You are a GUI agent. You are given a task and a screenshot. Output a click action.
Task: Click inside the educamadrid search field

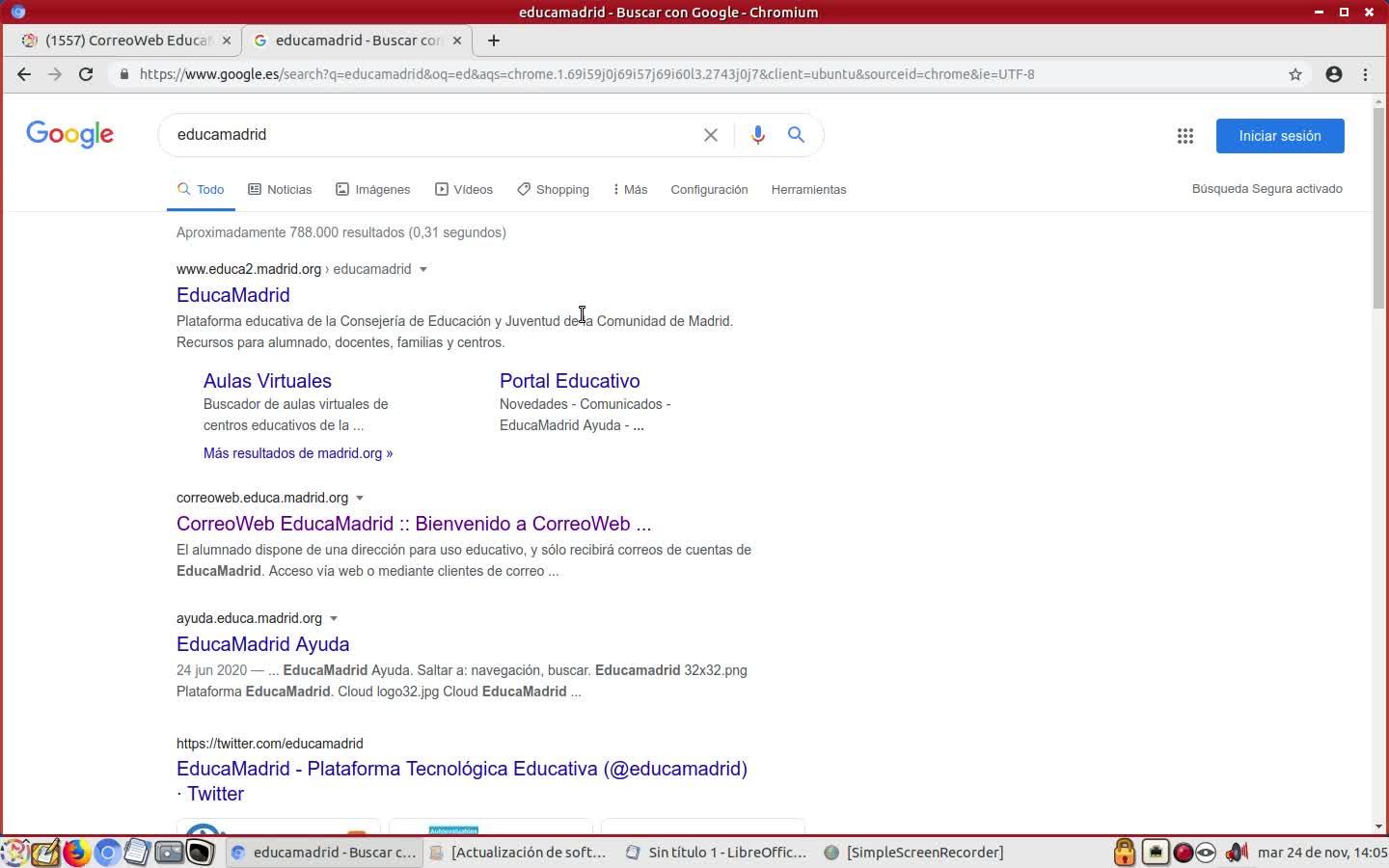pos(424,135)
